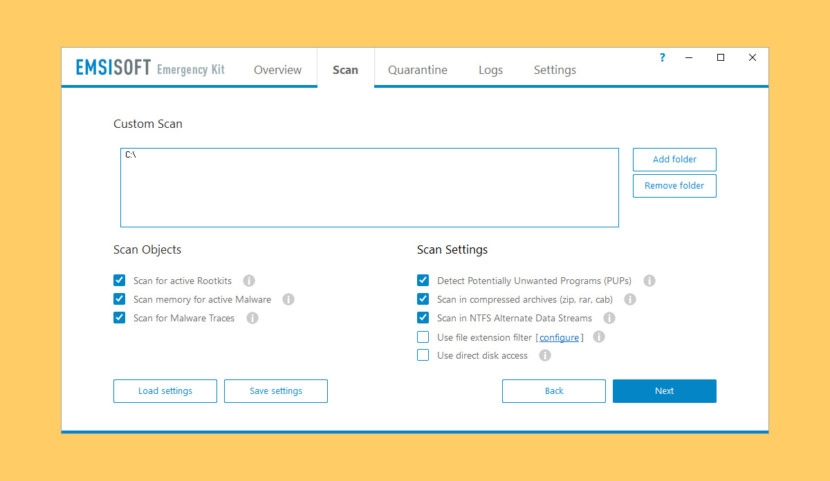Click info icon beside NTFS Alternate Data Streams
This screenshot has height=481, width=830.
(609, 318)
